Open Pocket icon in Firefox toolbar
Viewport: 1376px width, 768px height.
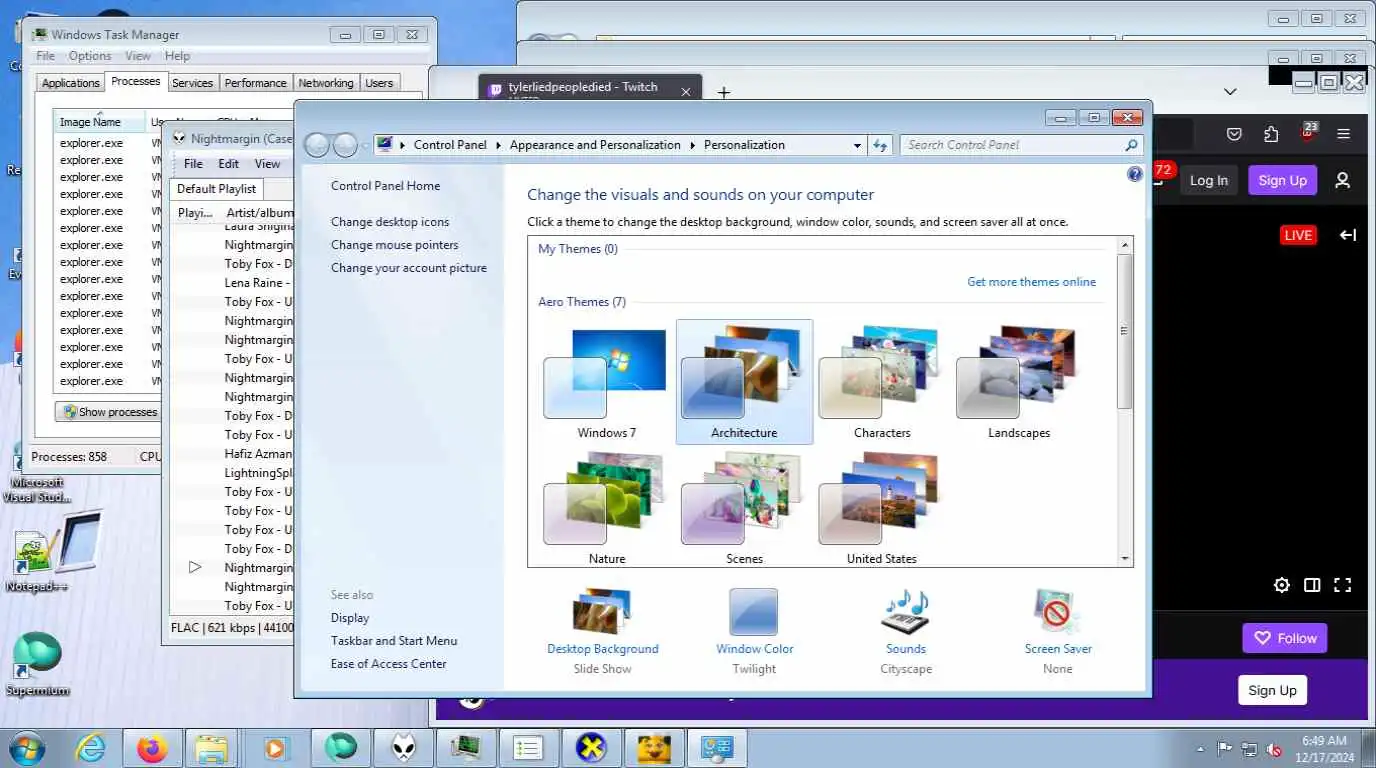(x=1234, y=134)
